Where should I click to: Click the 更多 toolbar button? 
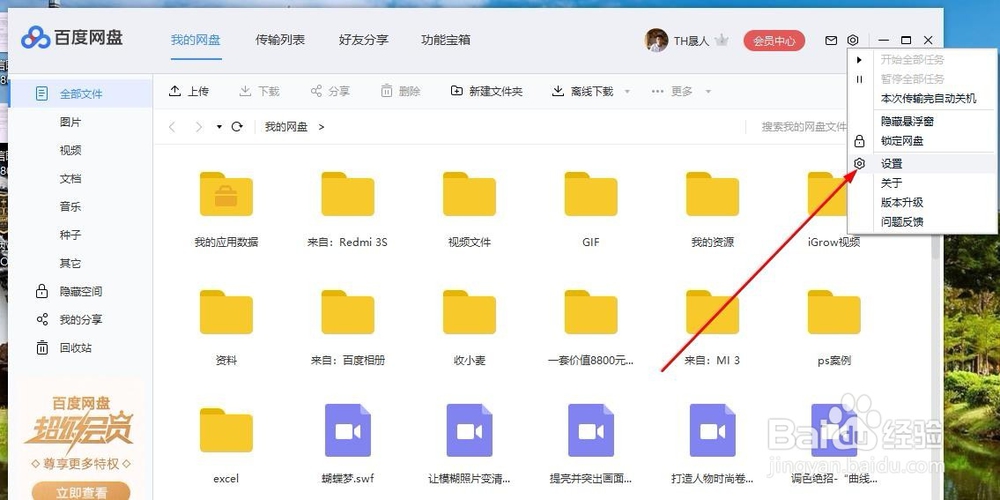click(673, 91)
